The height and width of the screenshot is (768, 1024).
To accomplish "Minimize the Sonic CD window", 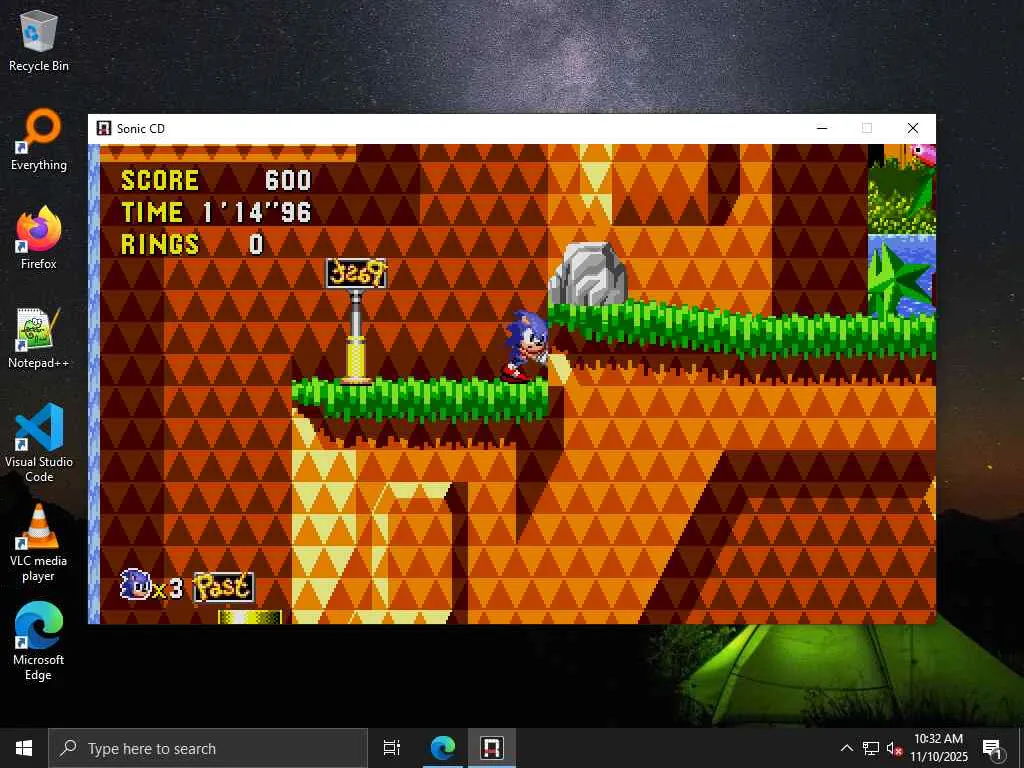I will [822, 128].
